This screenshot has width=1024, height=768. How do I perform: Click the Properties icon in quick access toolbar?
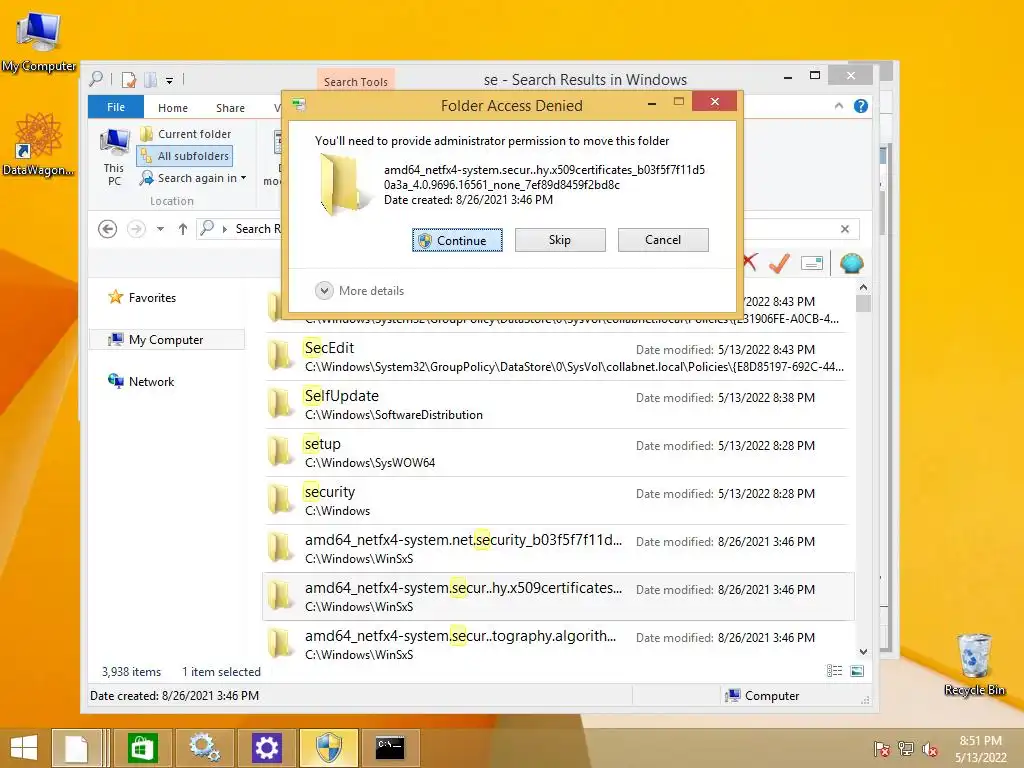point(129,80)
